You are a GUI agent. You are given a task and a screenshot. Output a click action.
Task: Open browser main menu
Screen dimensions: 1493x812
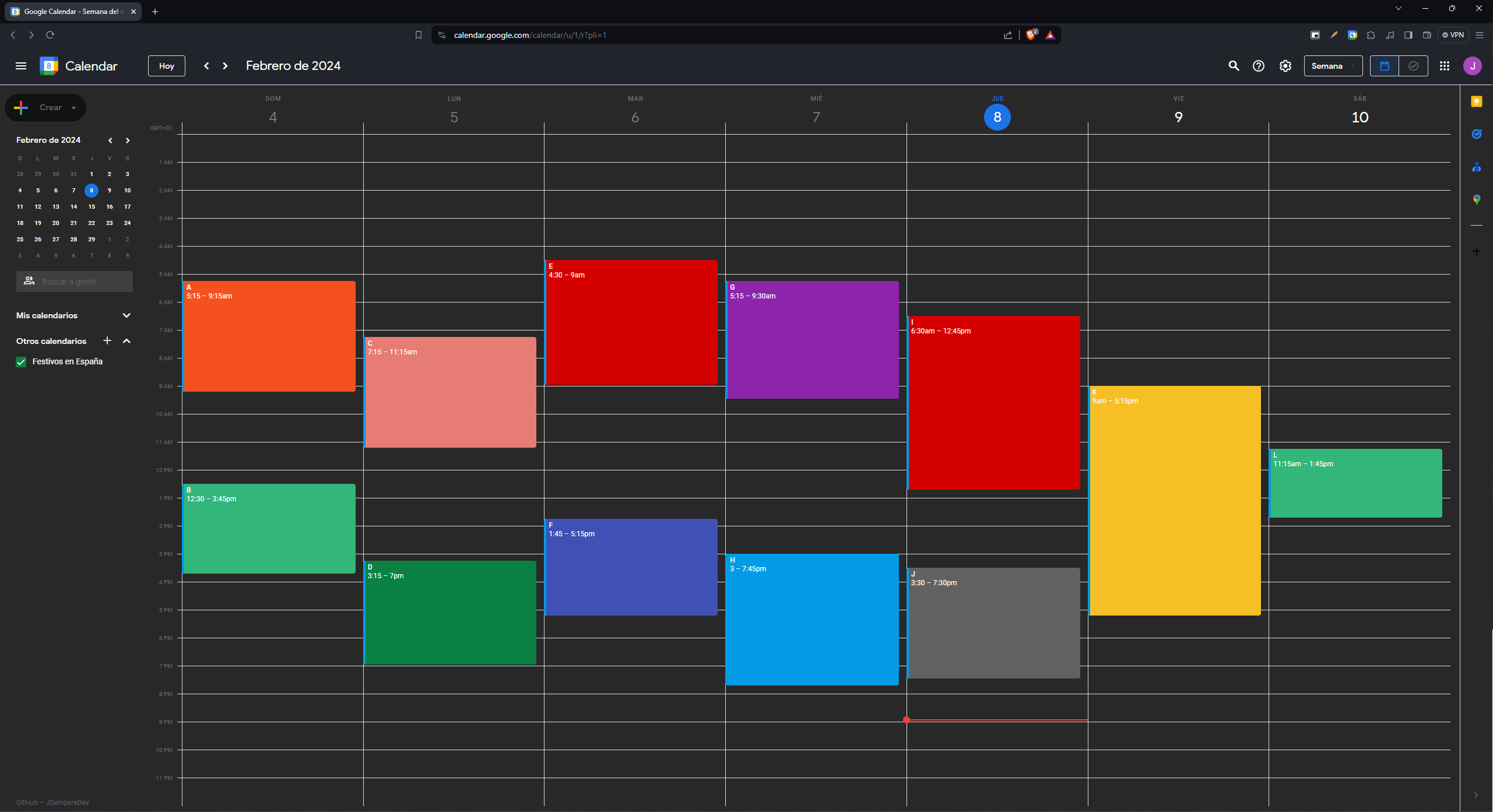pyautogui.click(x=1480, y=35)
